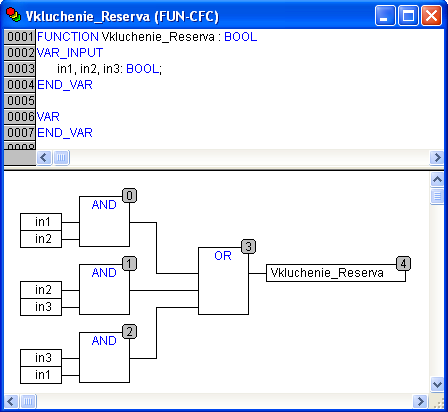Viewport: 448px width, 412px height.
Task: Select output order badge 4
Action: [x=403, y=263]
